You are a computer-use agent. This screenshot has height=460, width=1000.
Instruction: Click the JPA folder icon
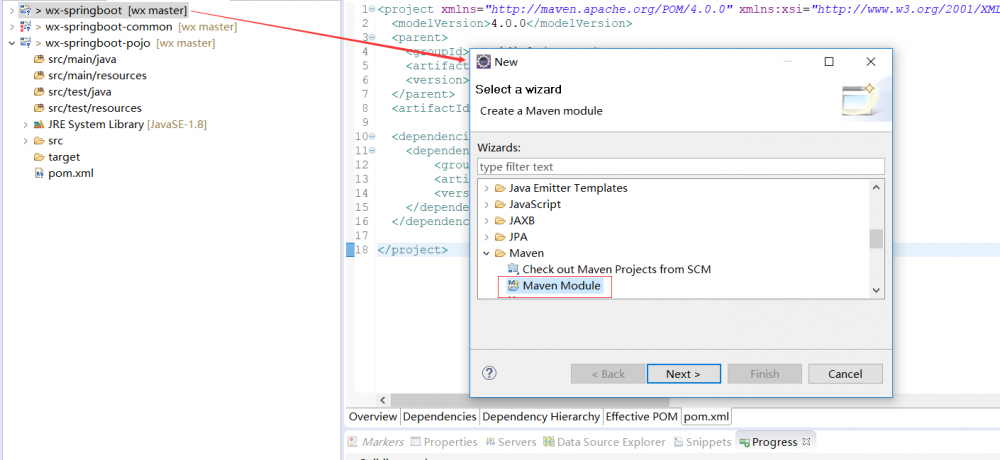500,237
